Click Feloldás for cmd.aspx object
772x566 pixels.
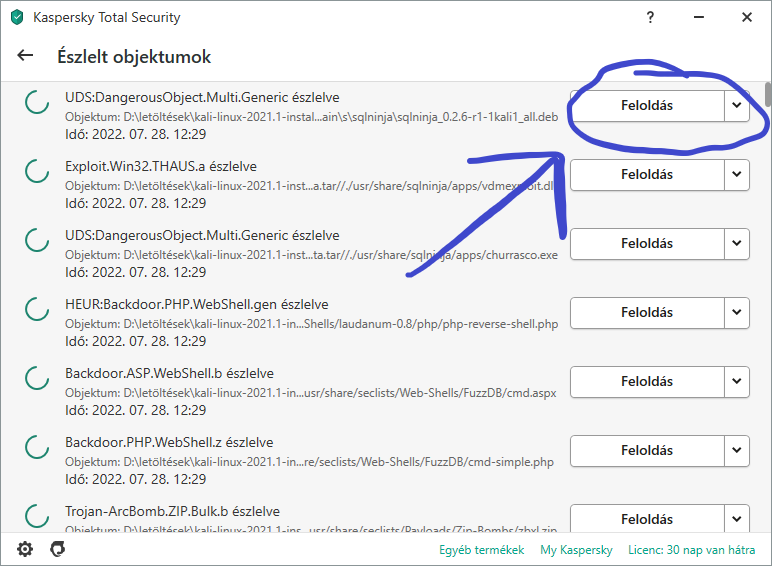[x=647, y=381]
